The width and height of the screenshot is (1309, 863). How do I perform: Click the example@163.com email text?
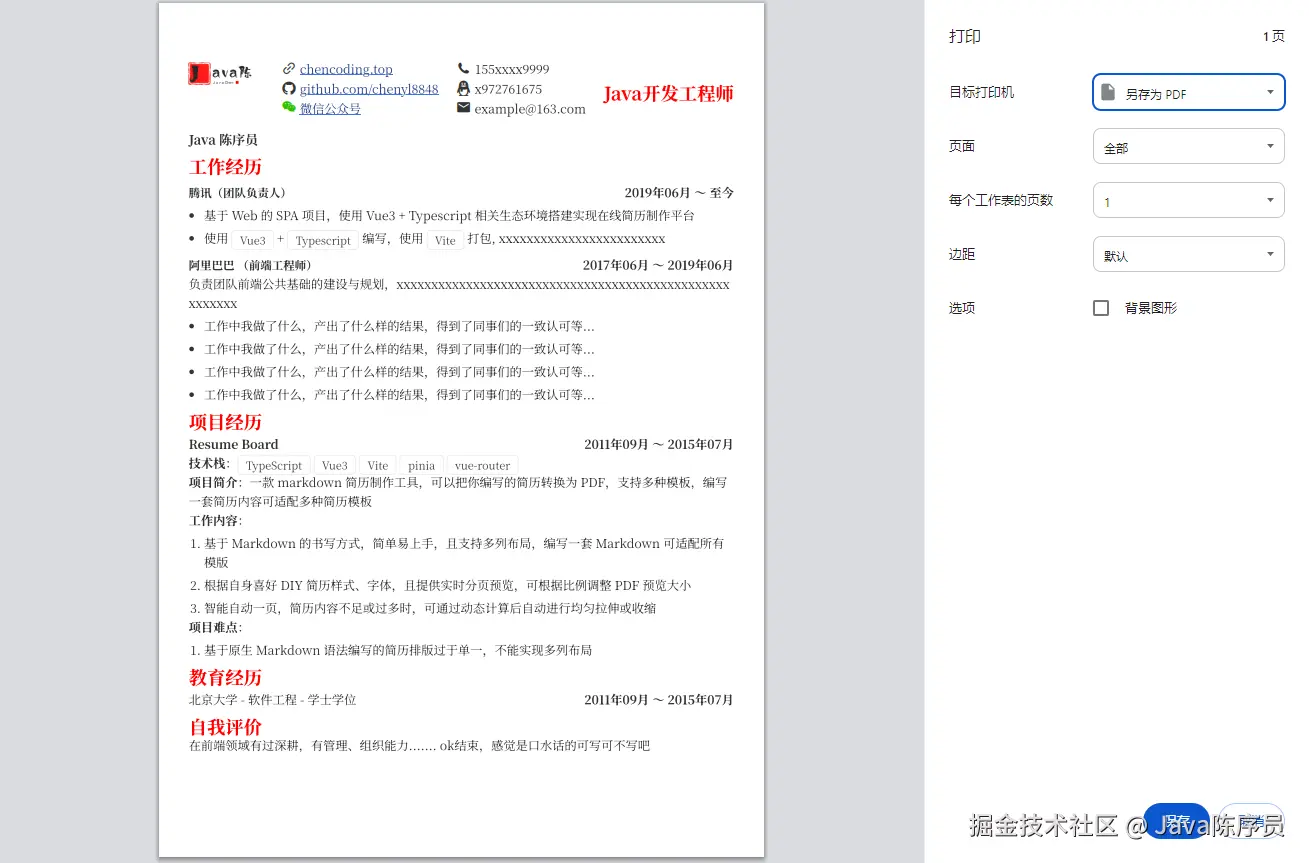click(530, 109)
